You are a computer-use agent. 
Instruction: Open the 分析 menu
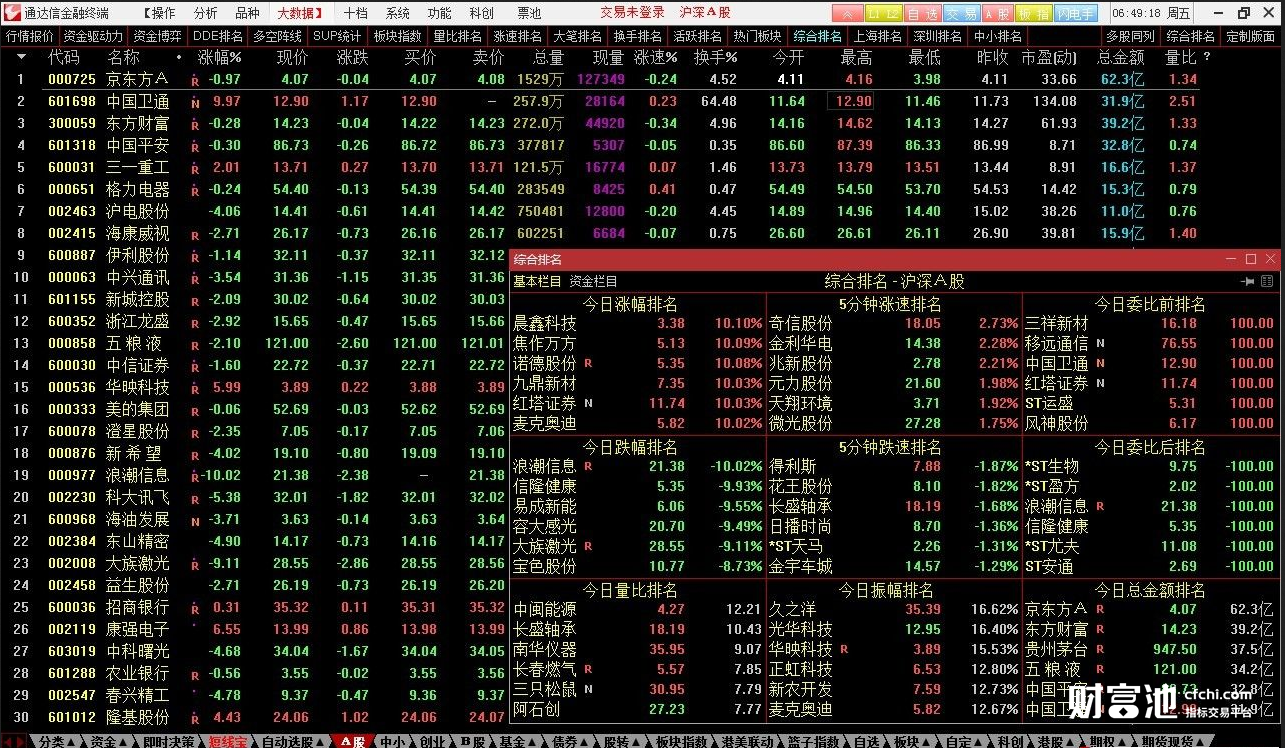pyautogui.click(x=205, y=13)
